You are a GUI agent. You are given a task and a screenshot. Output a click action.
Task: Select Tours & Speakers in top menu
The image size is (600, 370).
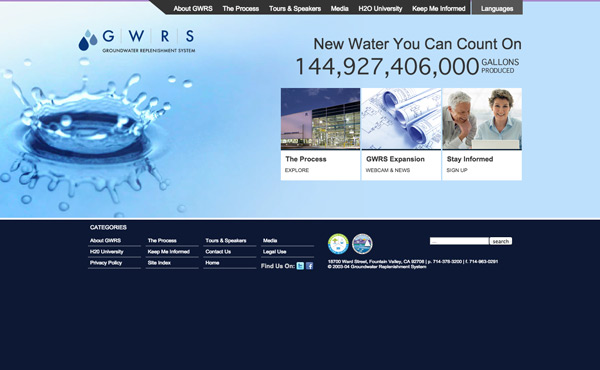click(295, 8)
